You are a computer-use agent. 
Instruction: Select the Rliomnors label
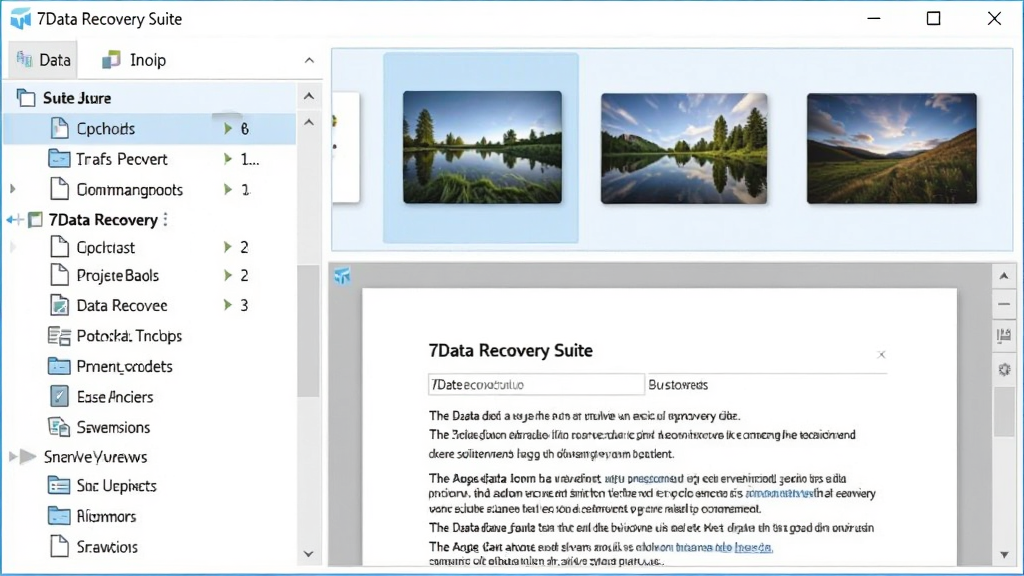coord(106,517)
